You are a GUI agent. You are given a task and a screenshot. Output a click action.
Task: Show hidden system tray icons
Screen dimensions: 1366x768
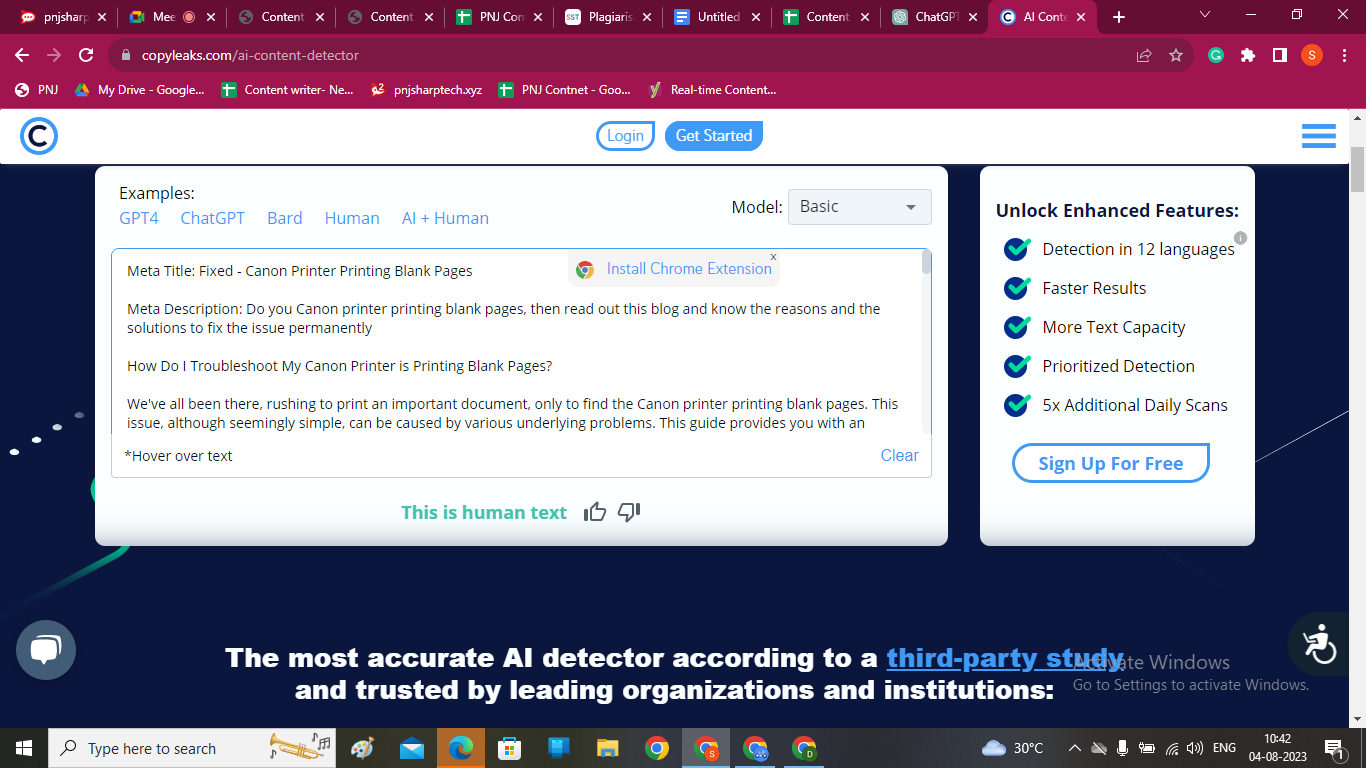coord(1075,748)
